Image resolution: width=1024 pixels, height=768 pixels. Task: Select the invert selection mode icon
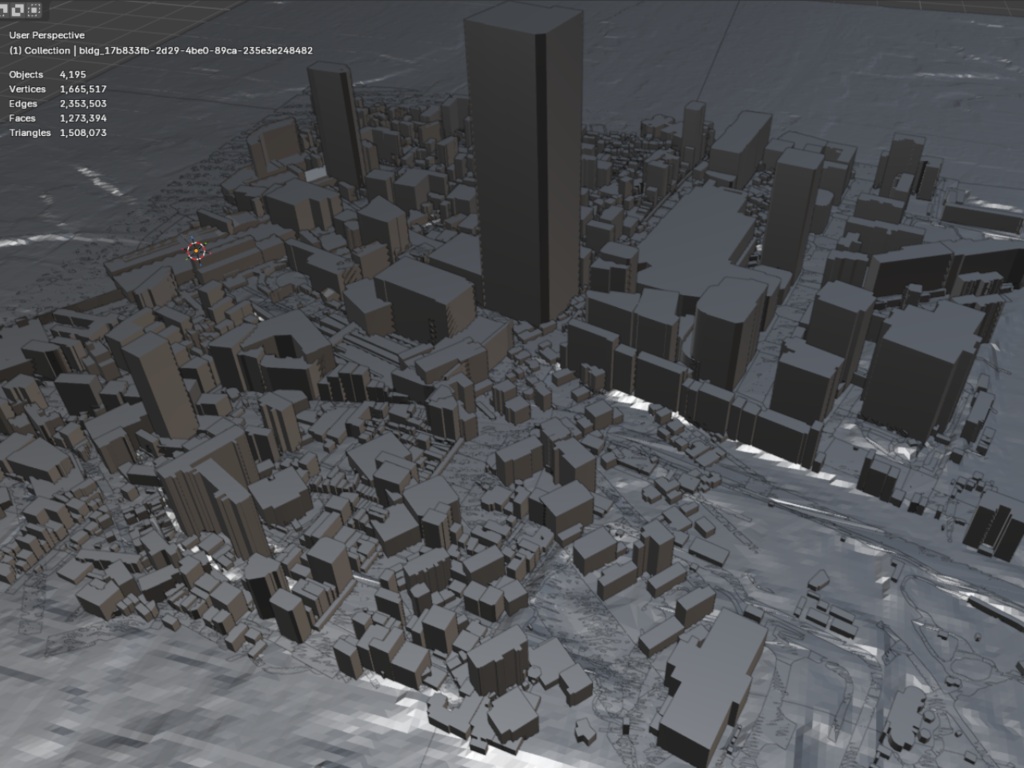18,9
